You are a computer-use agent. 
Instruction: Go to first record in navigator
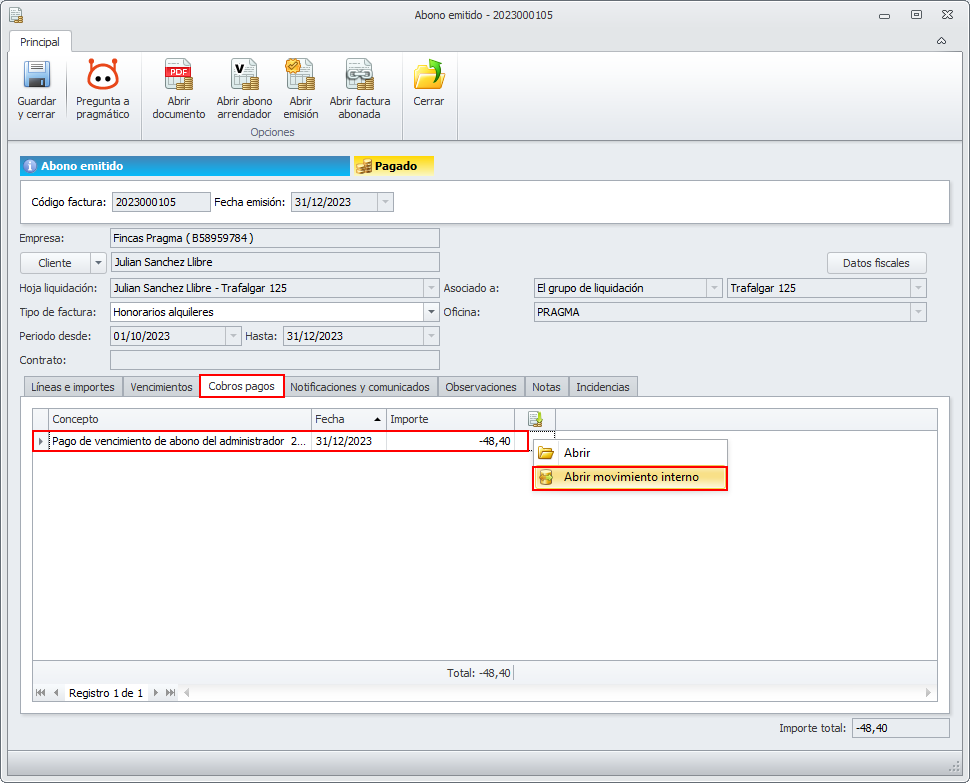(x=40, y=693)
